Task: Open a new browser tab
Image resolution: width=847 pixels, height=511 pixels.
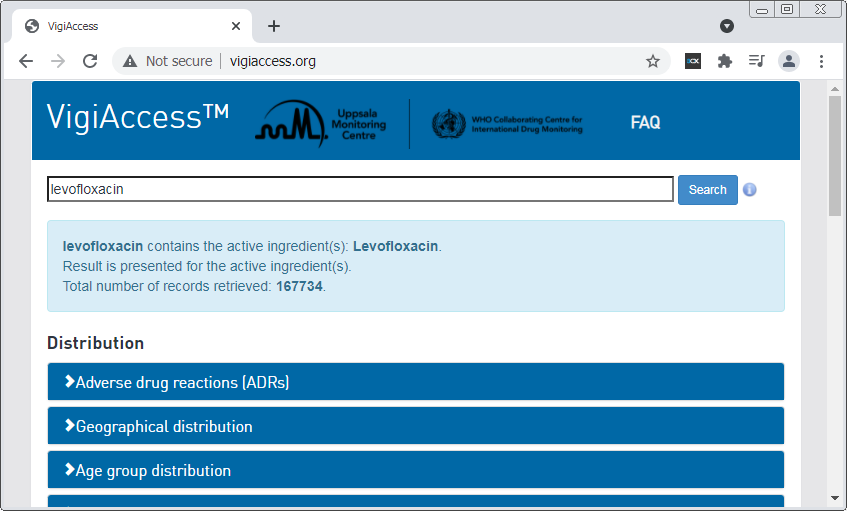Action: click(x=274, y=26)
